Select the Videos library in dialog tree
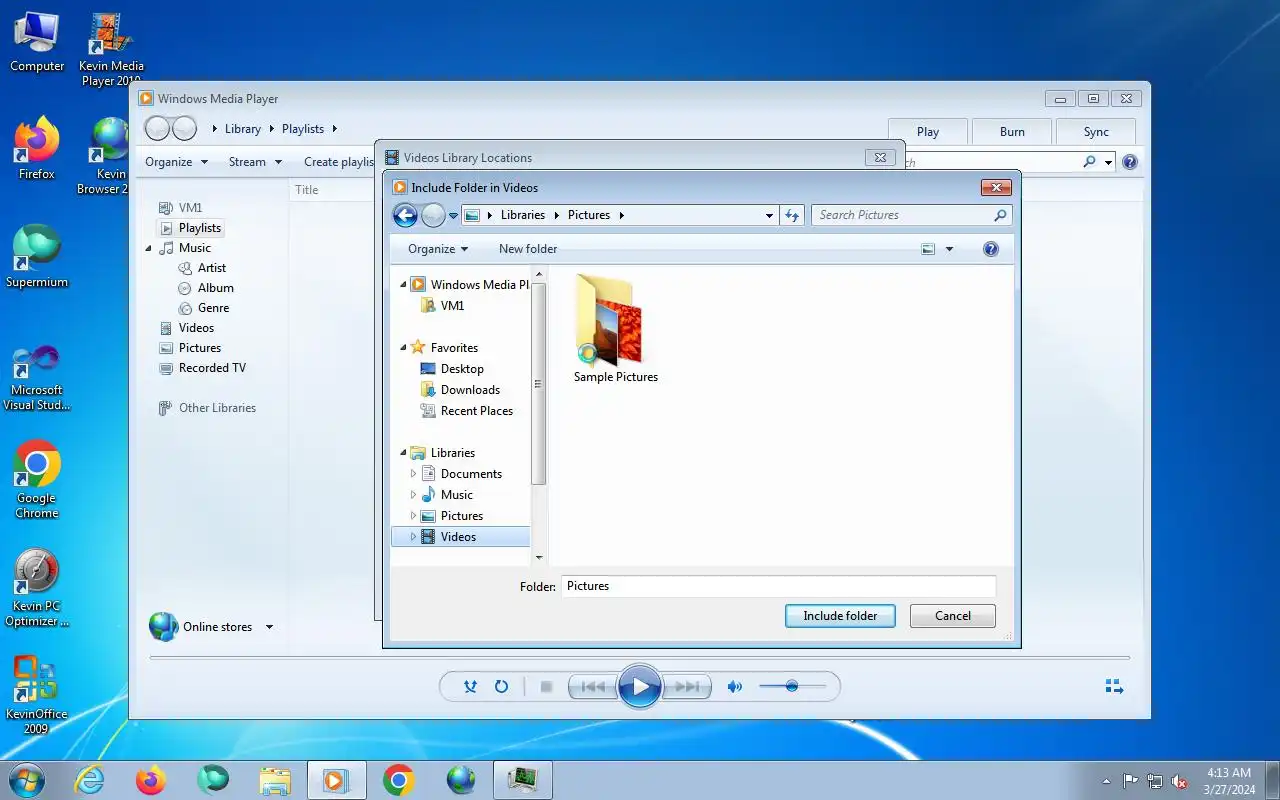 tap(459, 537)
